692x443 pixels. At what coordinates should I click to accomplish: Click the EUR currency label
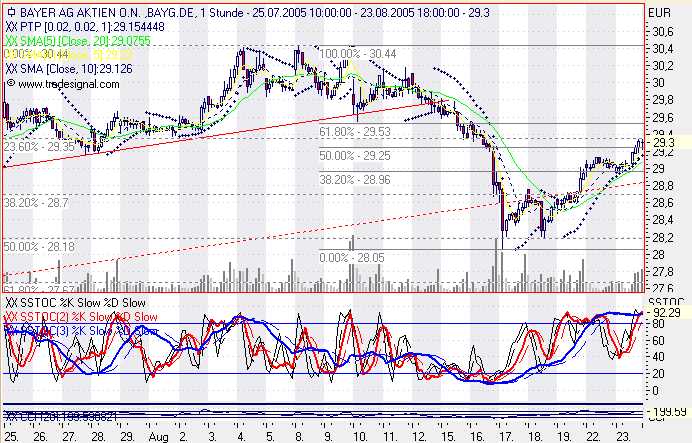pos(659,13)
